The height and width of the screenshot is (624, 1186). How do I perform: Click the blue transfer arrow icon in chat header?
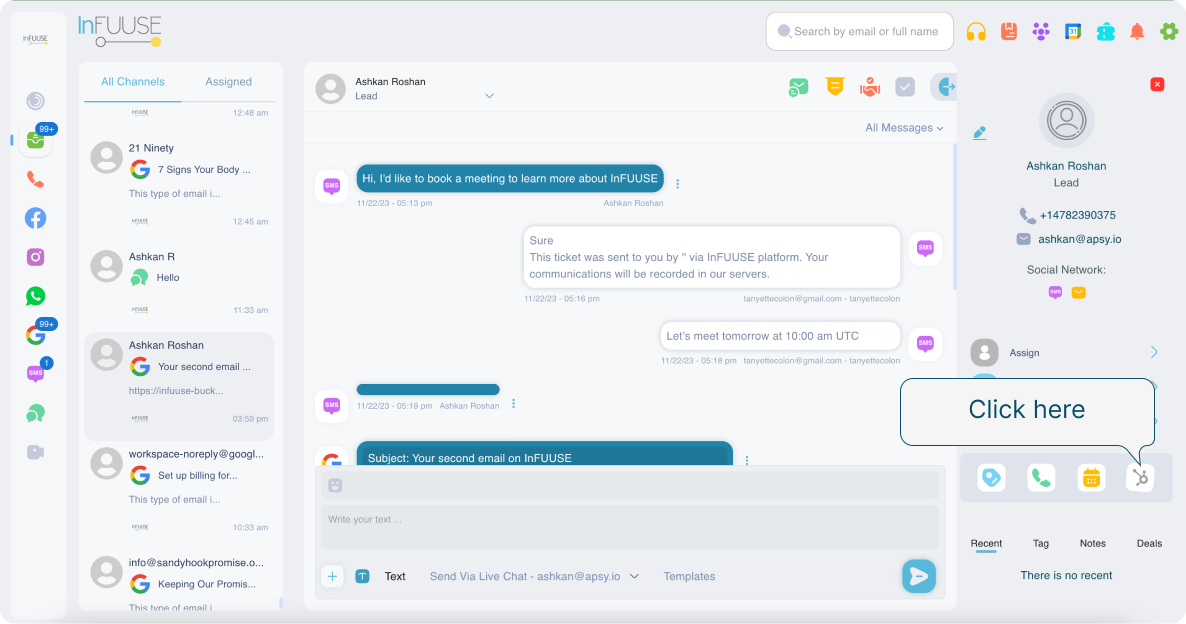(x=945, y=87)
